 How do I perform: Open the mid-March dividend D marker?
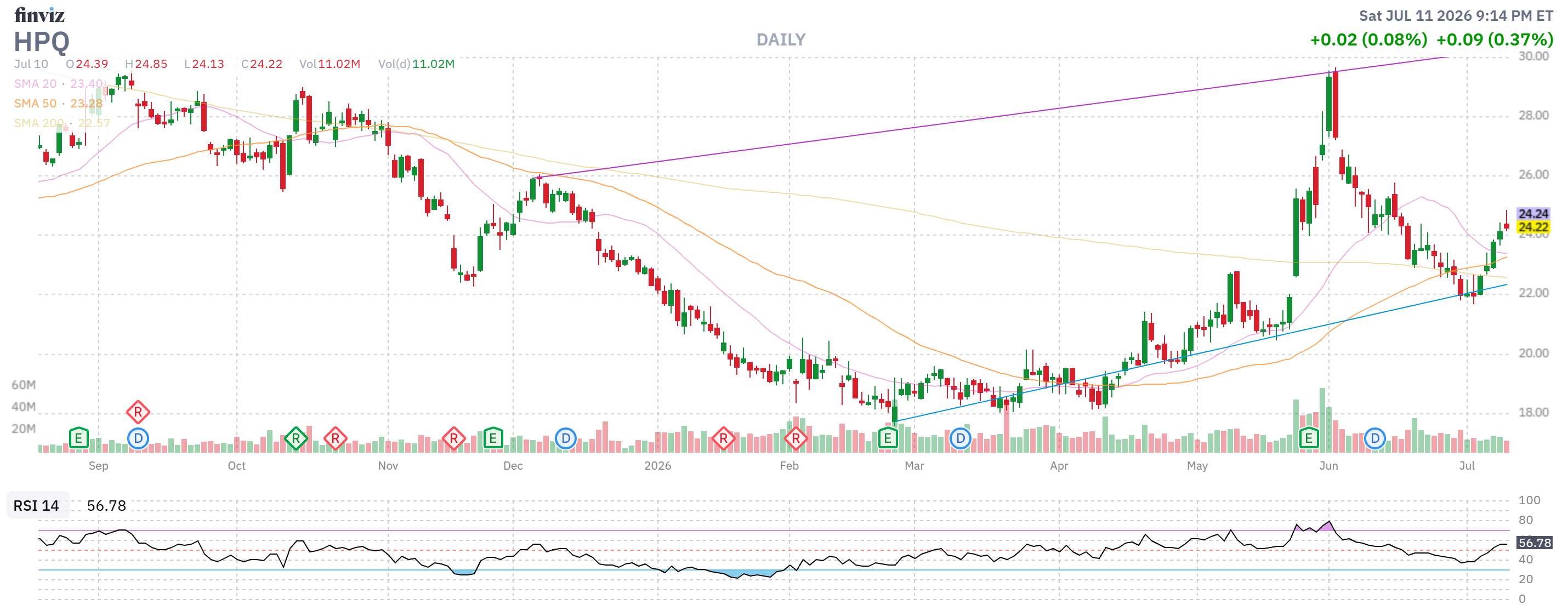pyautogui.click(x=960, y=438)
